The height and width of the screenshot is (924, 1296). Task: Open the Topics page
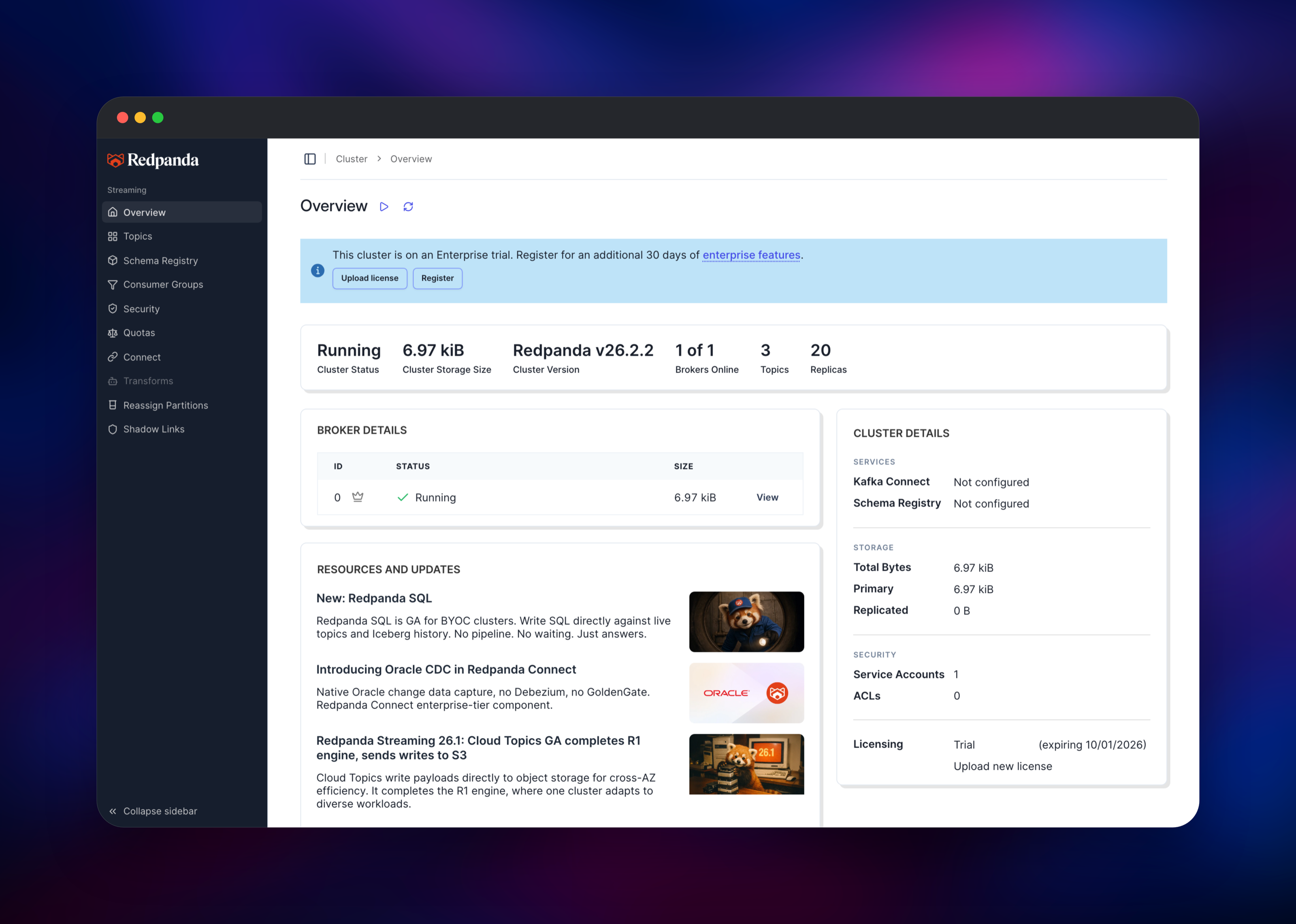click(182, 236)
